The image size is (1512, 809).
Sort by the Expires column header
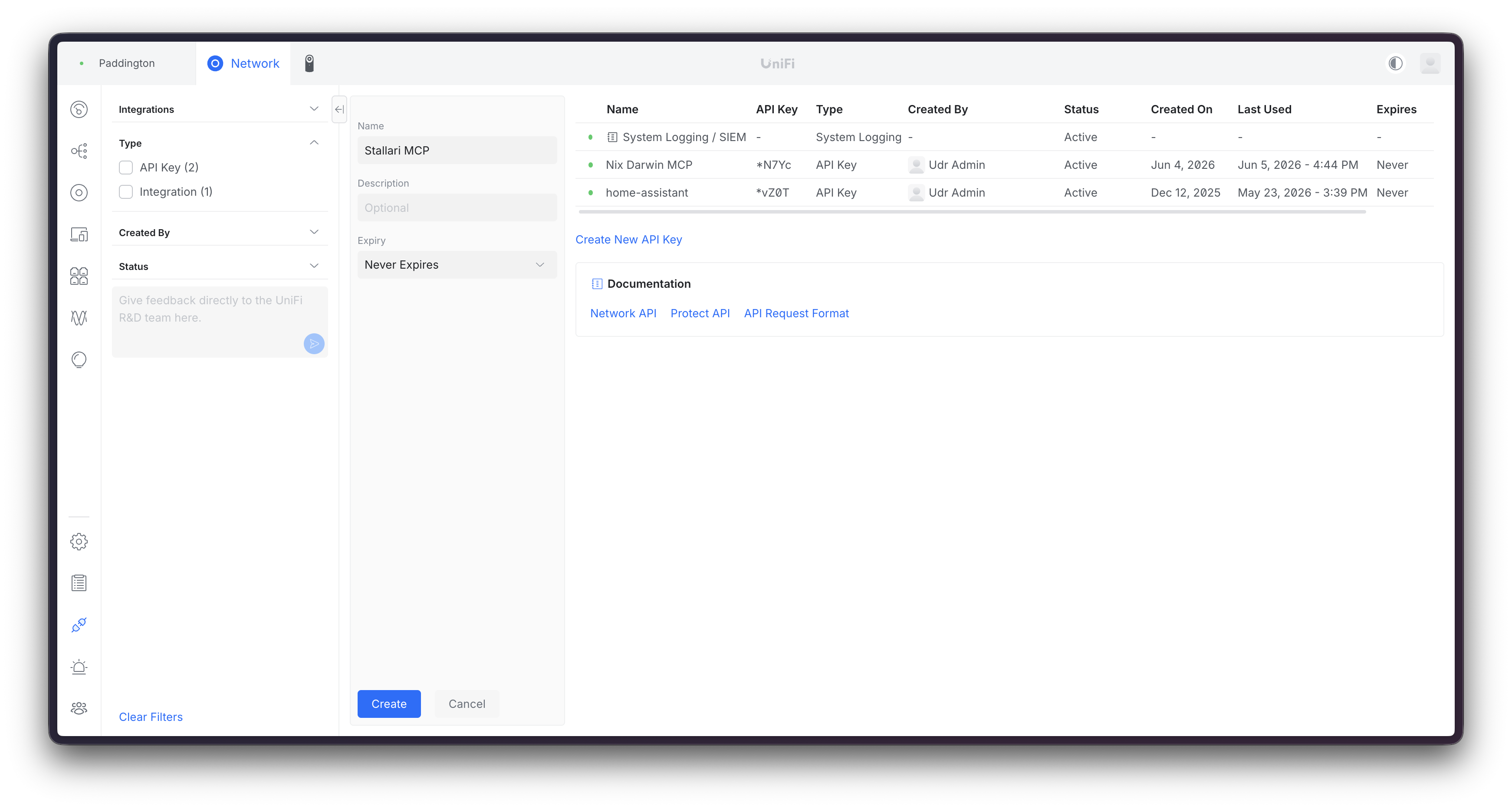1396,109
